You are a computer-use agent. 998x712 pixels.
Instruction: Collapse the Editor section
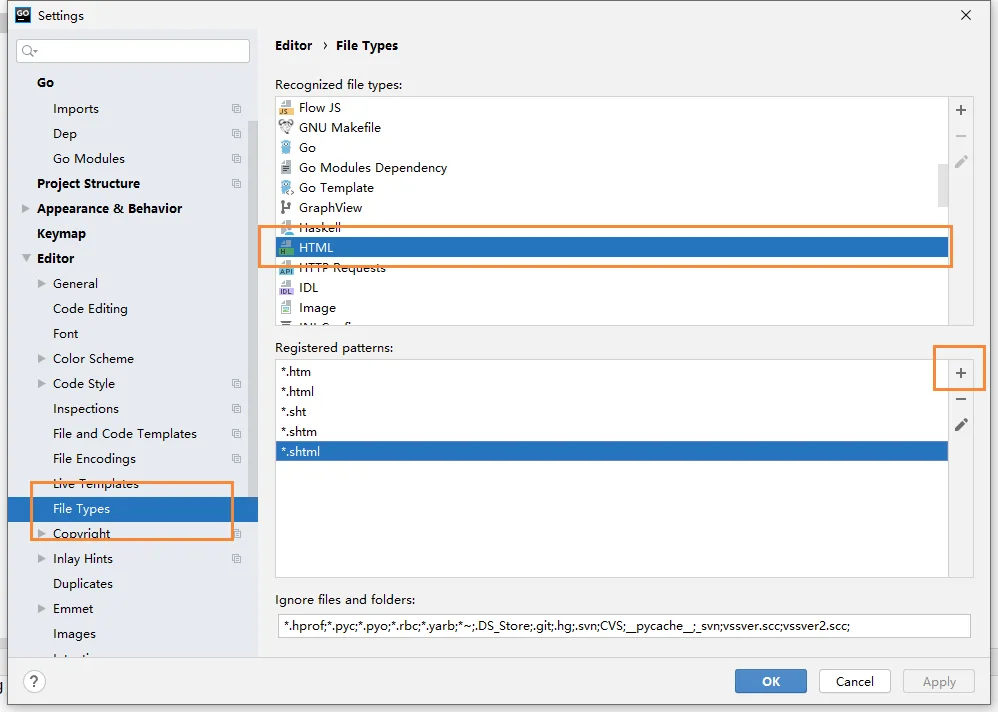point(26,258)
